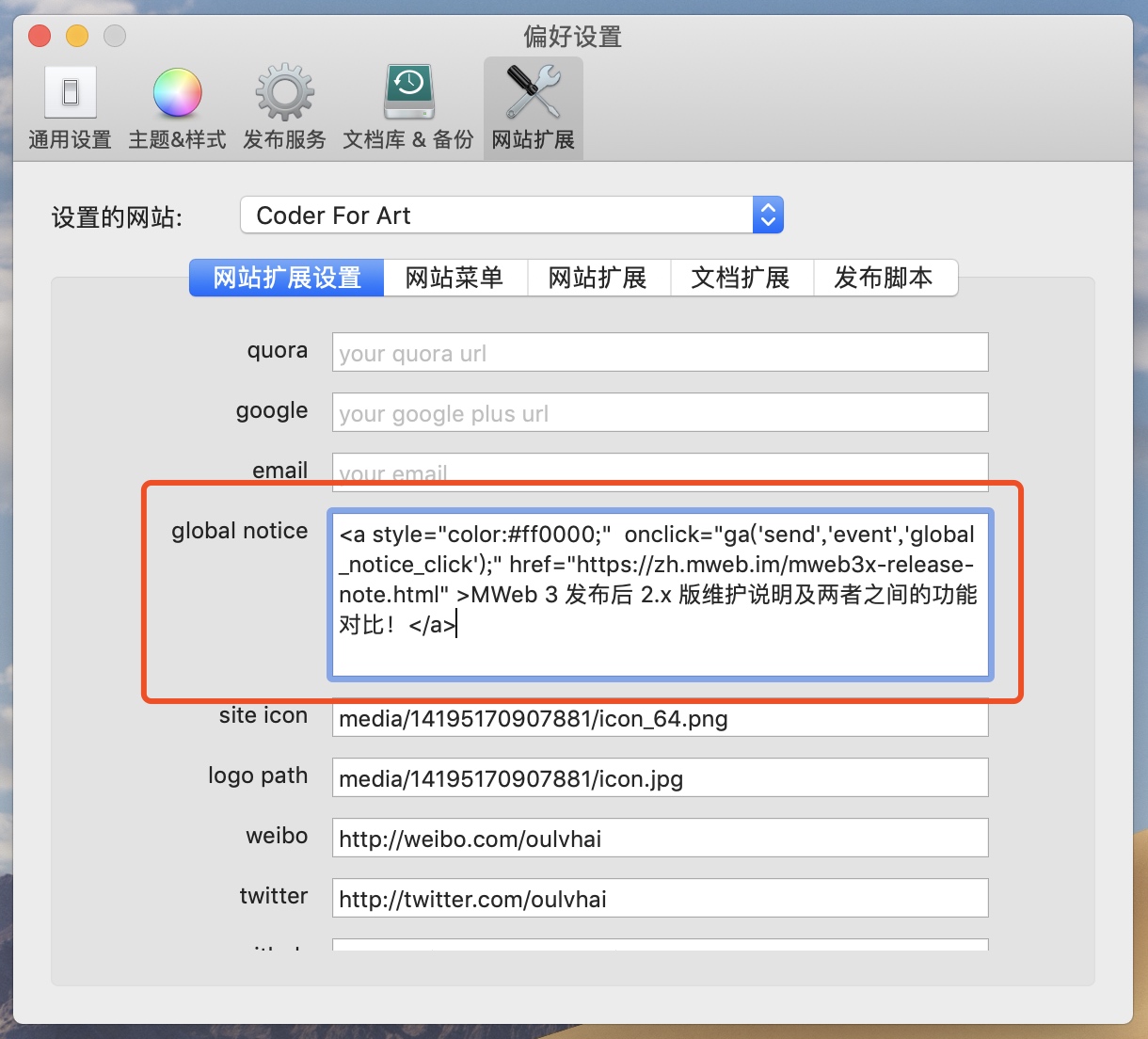Switch to the 文档扩展 tab
Image resolution: width=1148 pixels, height=1039 pixels.
tap(741, 279)
